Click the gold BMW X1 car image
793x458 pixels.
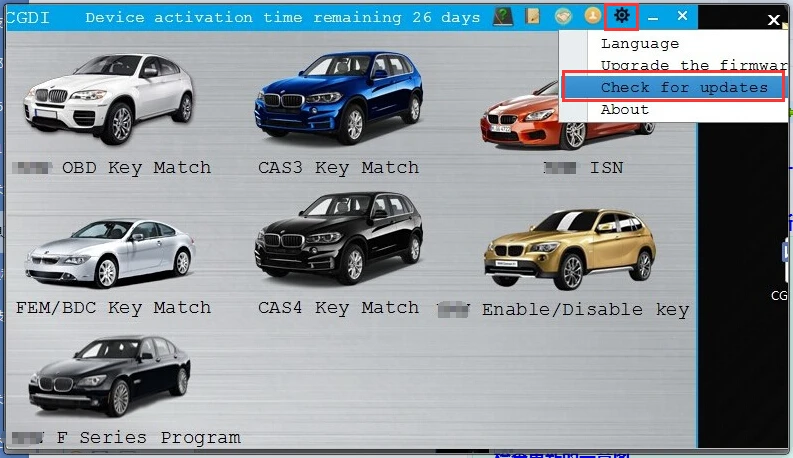570,249
